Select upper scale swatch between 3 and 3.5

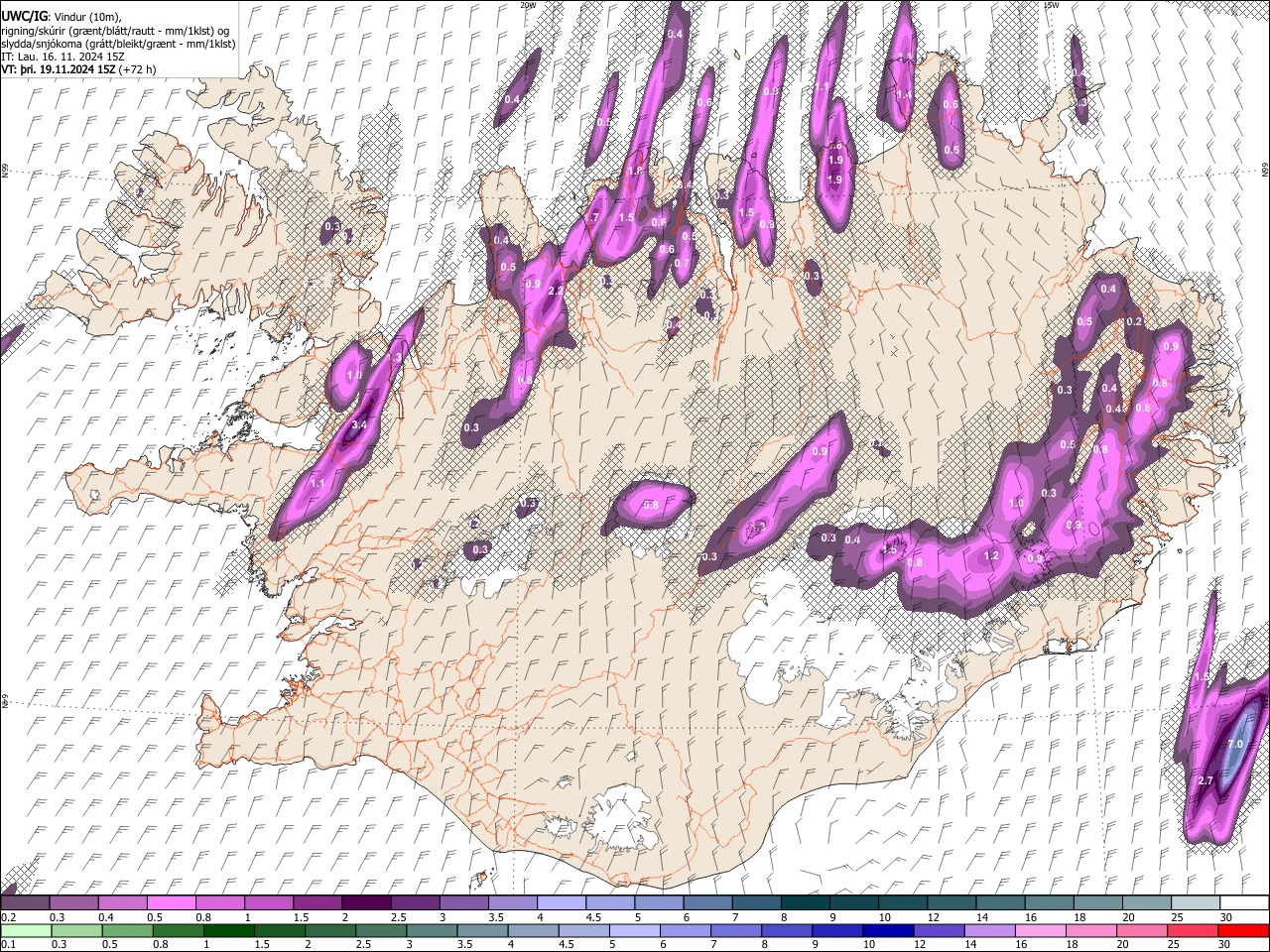[x=463, y=903]
